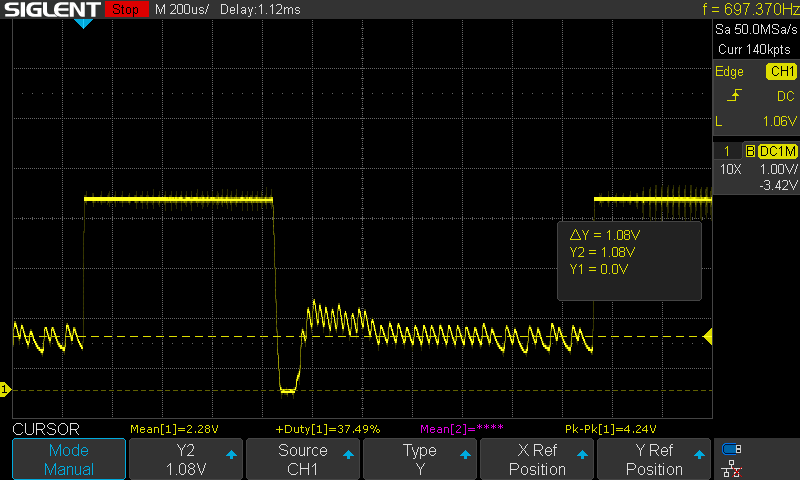Toggle the cursor Mode Manual softkey
The width and height of the screenshot is (800, 480).
click(x=69, y=460)
